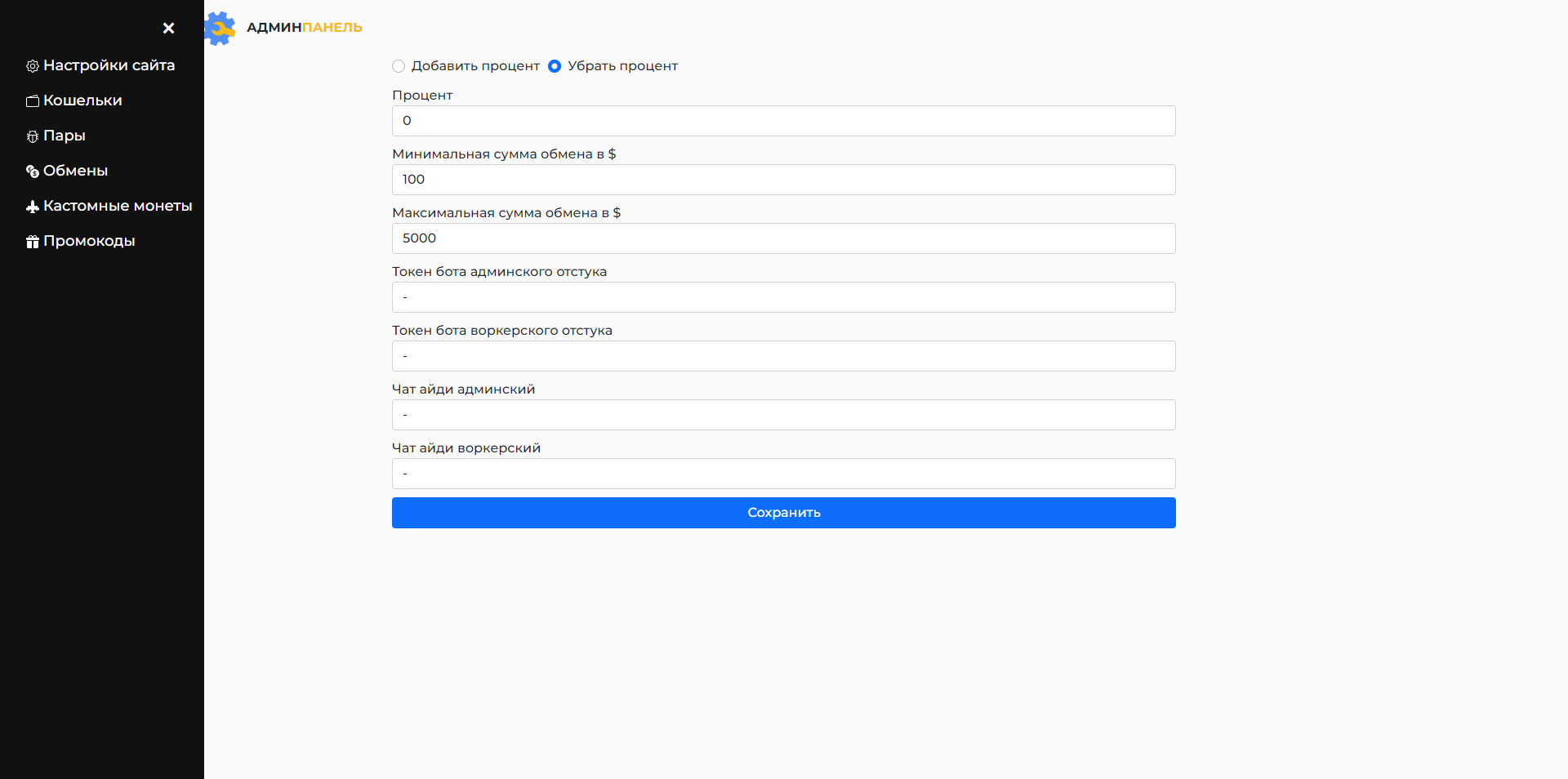Click the wallet icon beside Кошельки
The height and width of the screenshot is (779, 1568).
pos(33,101)
